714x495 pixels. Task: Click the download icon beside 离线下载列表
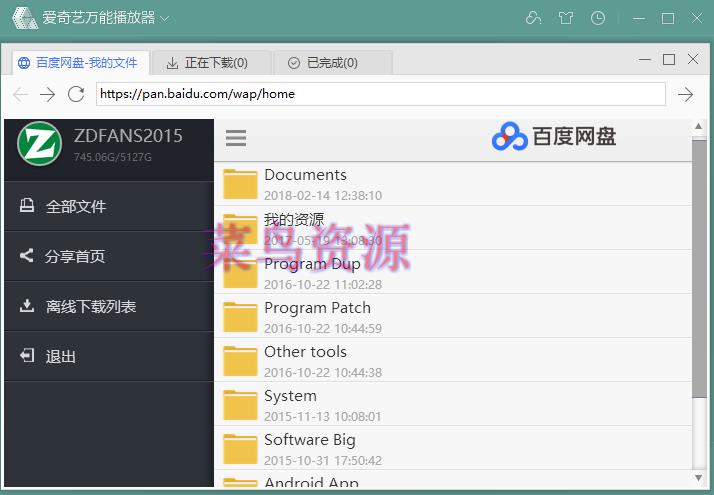(x=27, y=306)
